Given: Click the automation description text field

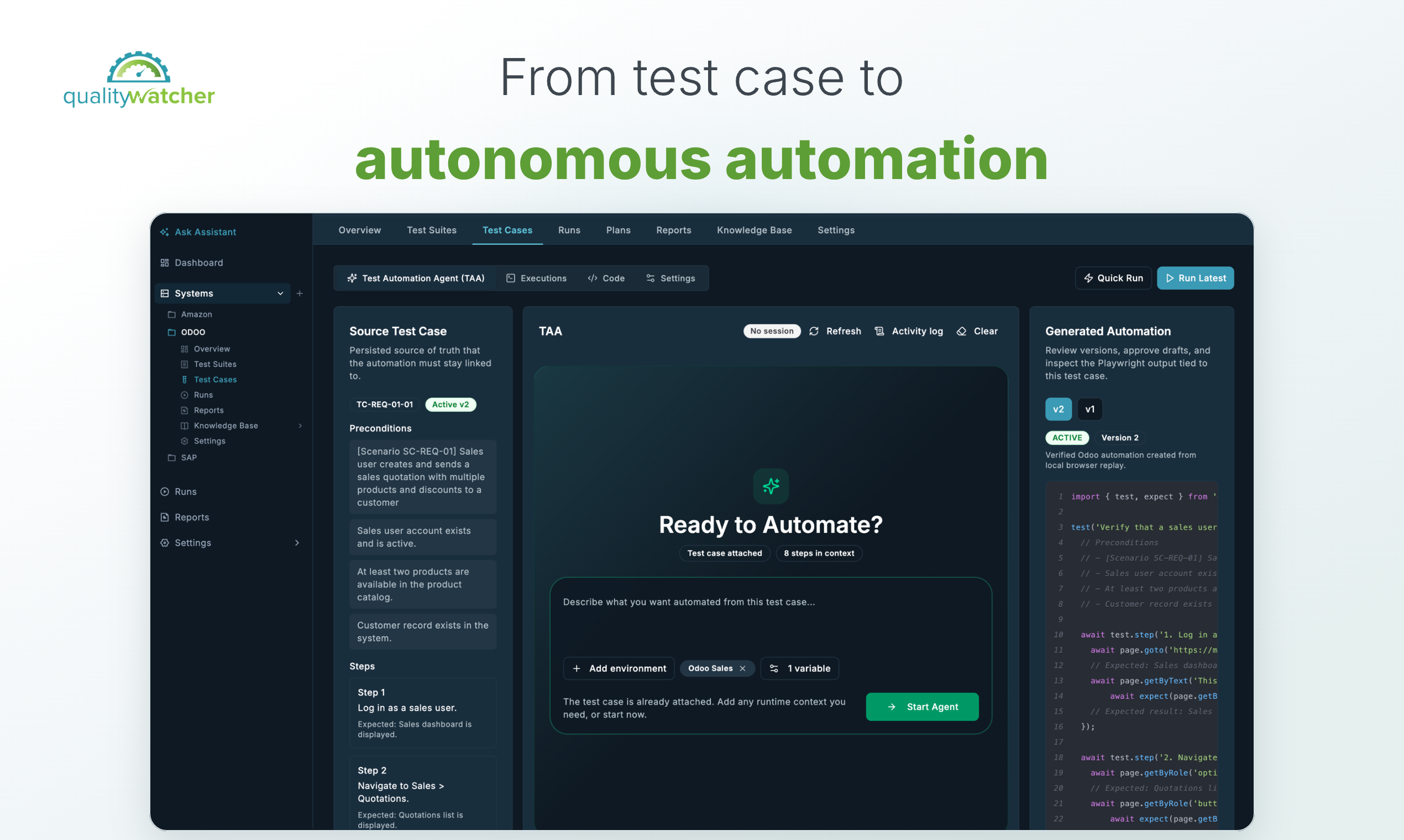Looking at the screenshot, I should 771,617.
